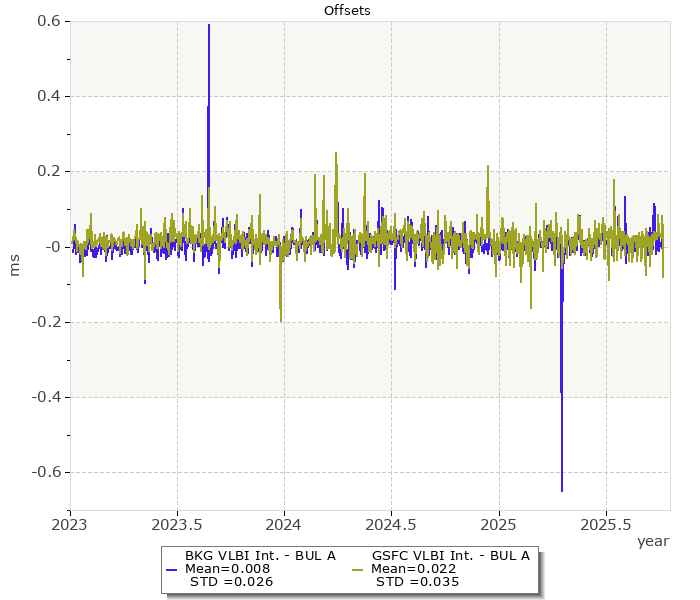Screen dimensions: 700x600
Task: Click the blue BKG legend line marker
Action: tap(170, 569)
